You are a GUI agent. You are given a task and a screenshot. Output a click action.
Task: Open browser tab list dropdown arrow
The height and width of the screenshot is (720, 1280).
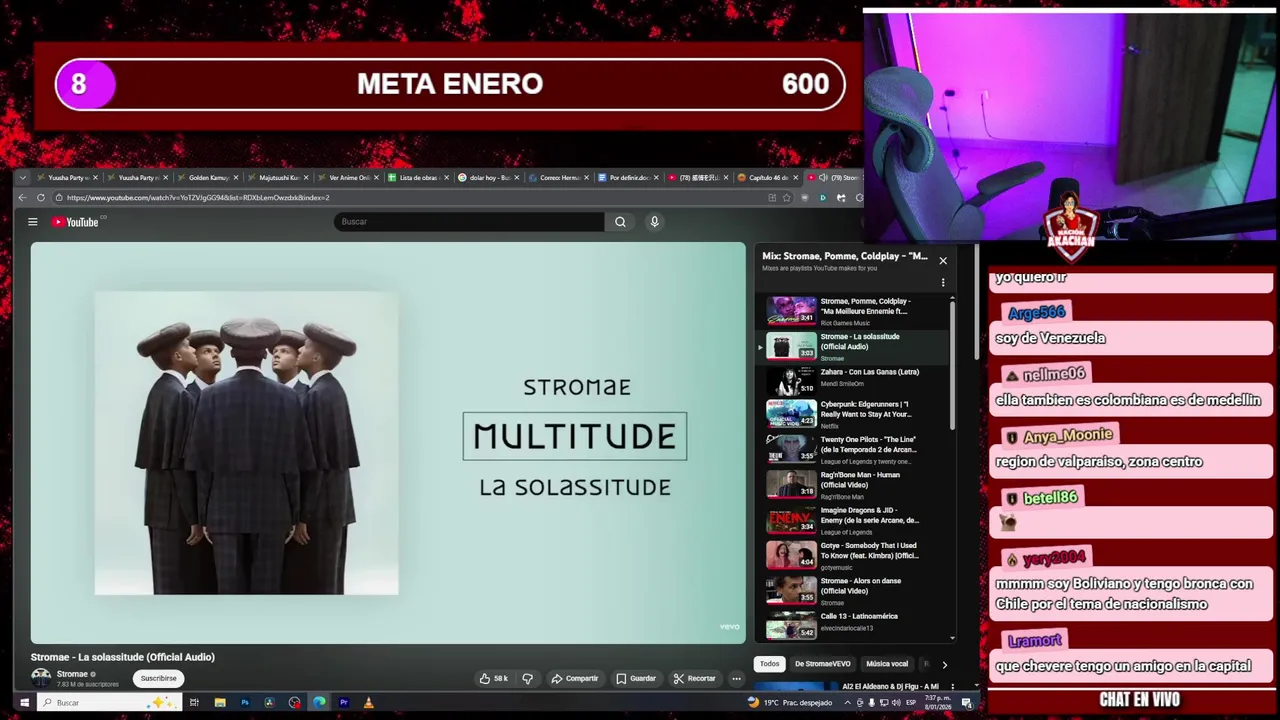click(x=24, y=178)
